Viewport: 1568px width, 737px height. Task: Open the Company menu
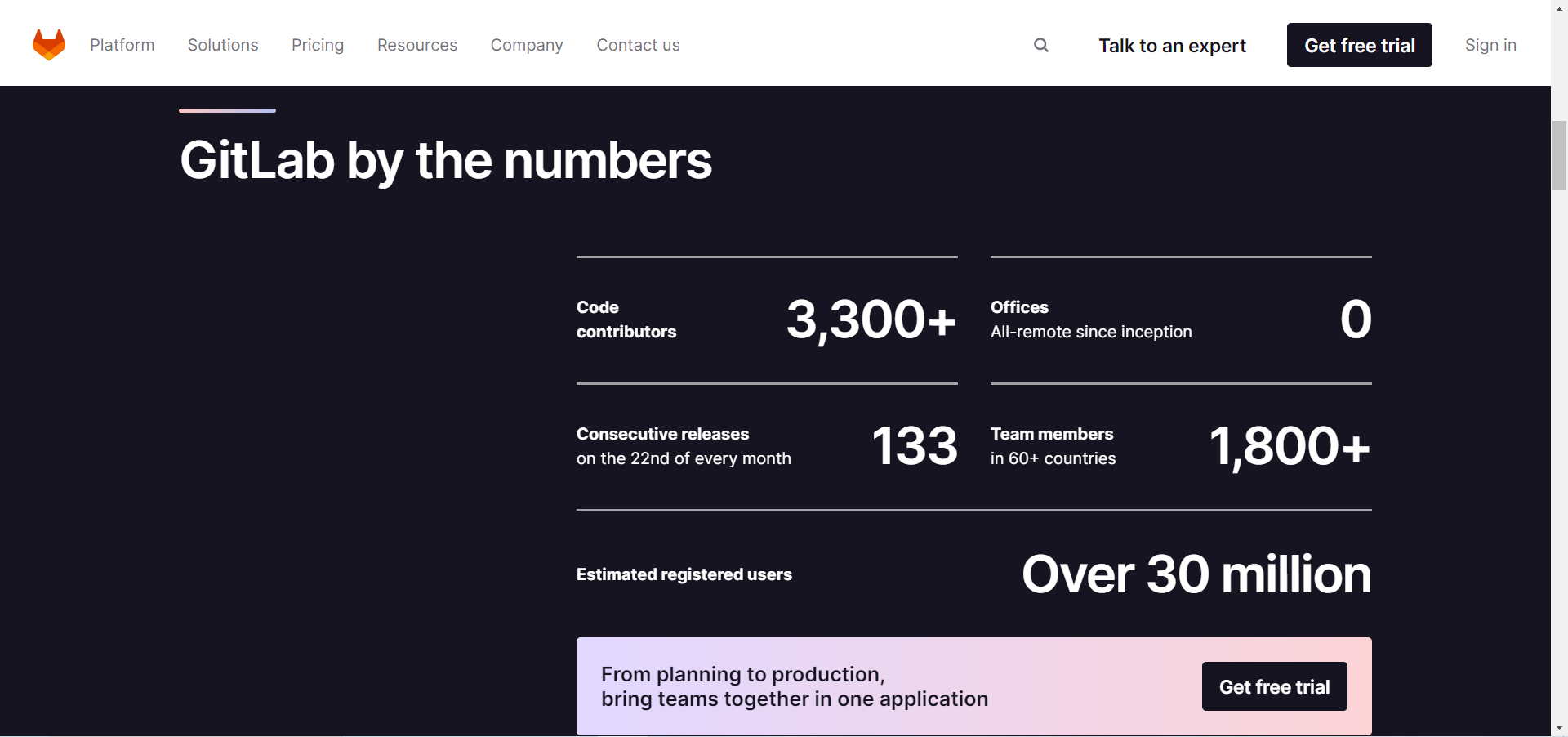pos(527,45)
